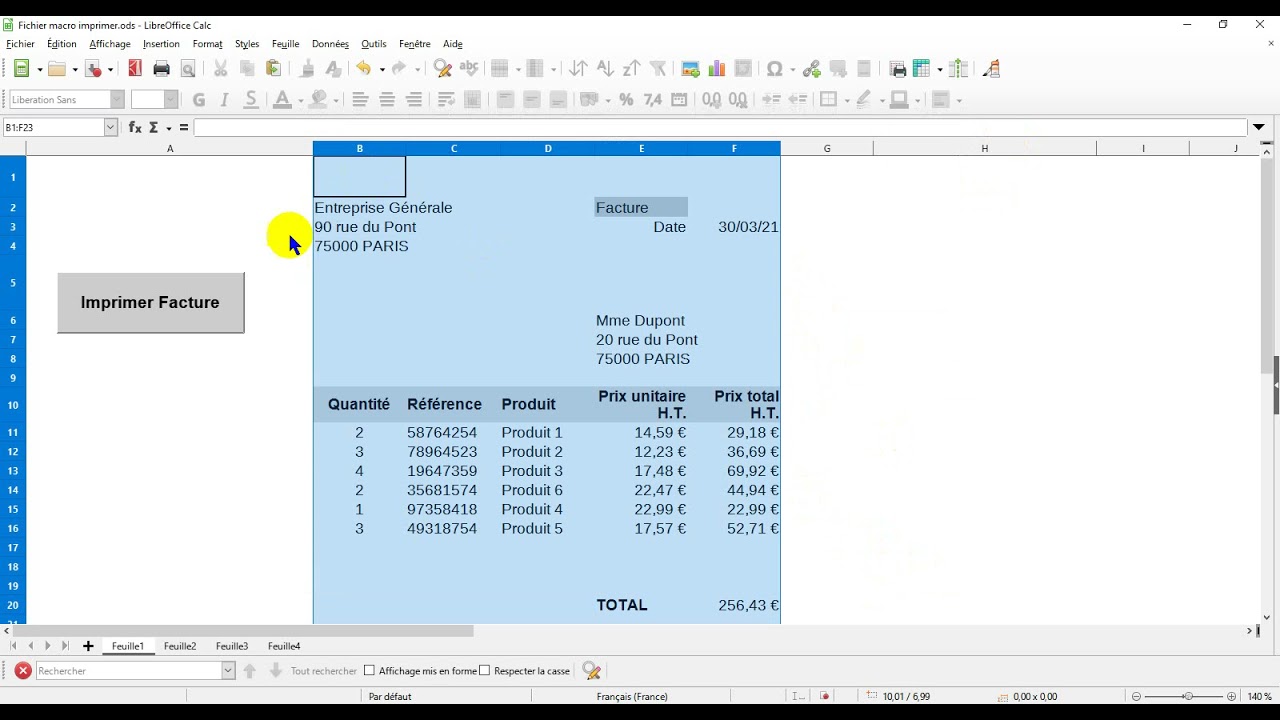Open the font name Liberation Sans dropdown

[x=117, y=99]
